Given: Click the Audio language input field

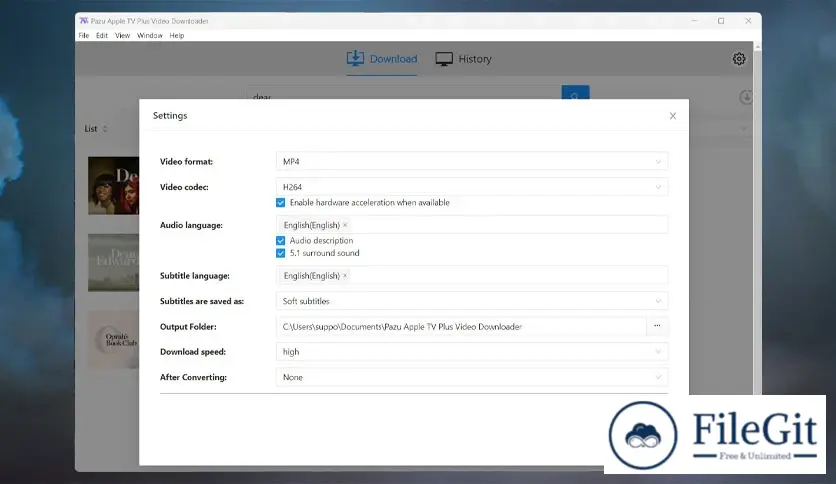Looking at the screenshot, I should pos(472,225).
